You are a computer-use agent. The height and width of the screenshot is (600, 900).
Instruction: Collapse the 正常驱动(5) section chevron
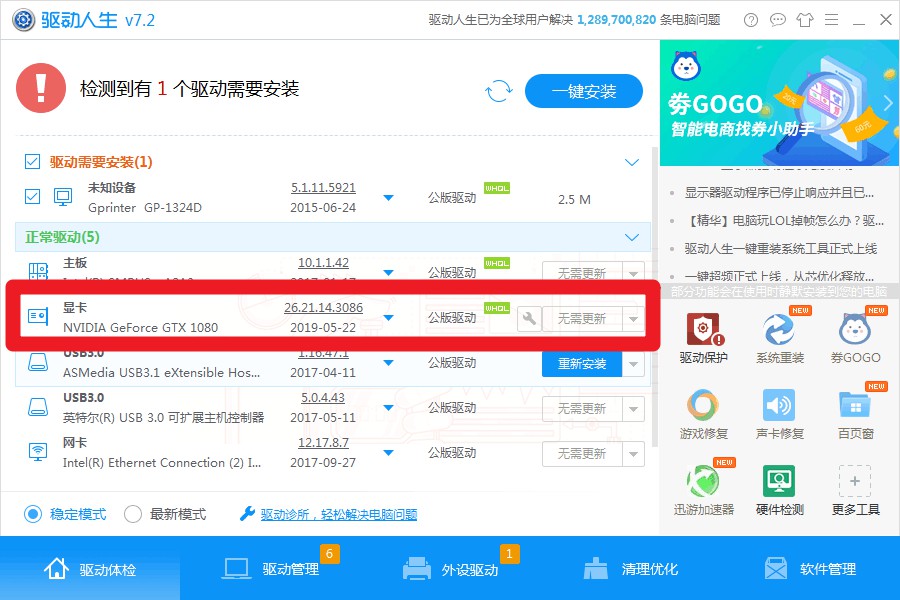coord(631,238)
